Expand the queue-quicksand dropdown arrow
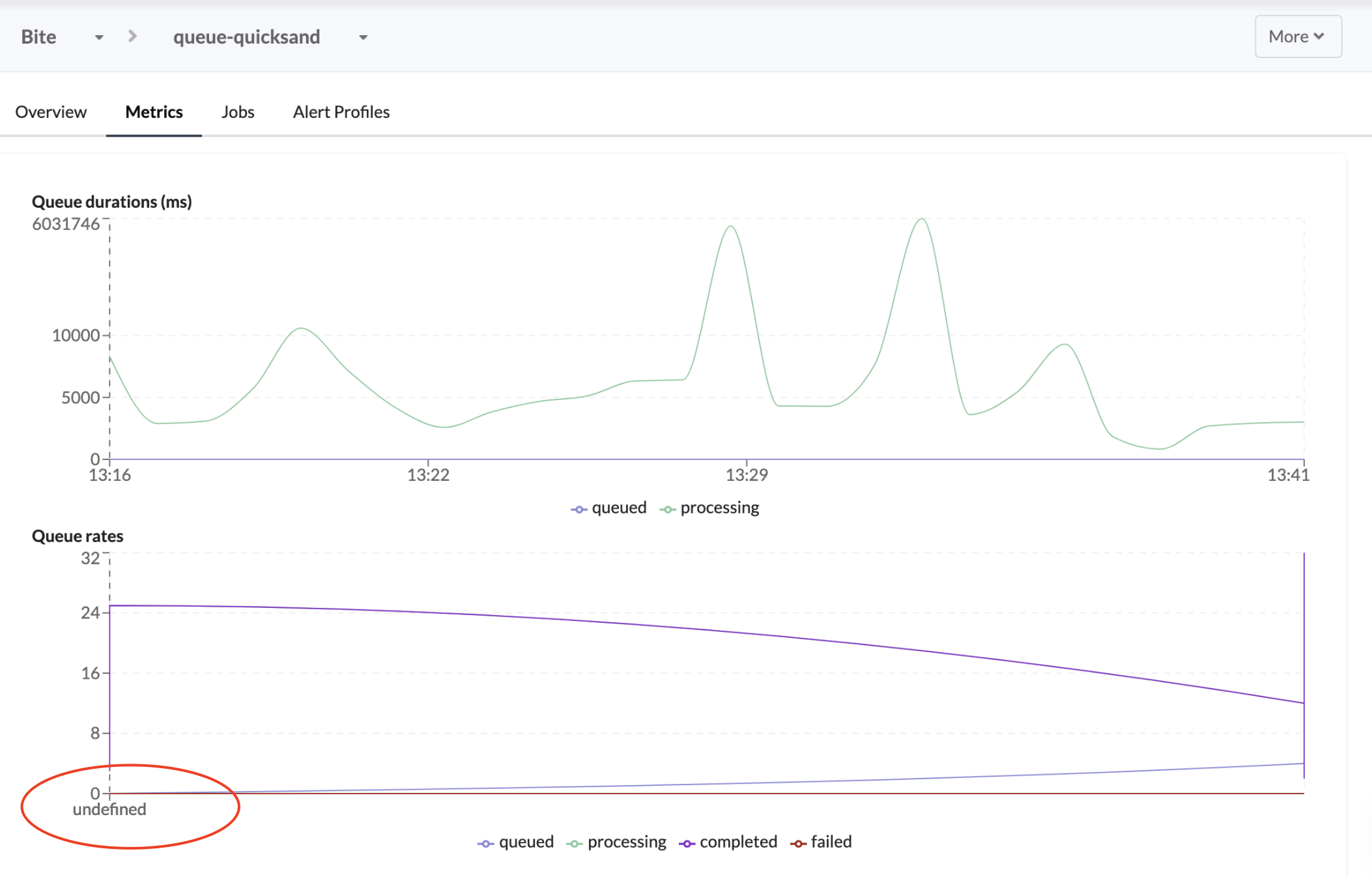The height and width of the screenshot is (877, 1372). 363,38
